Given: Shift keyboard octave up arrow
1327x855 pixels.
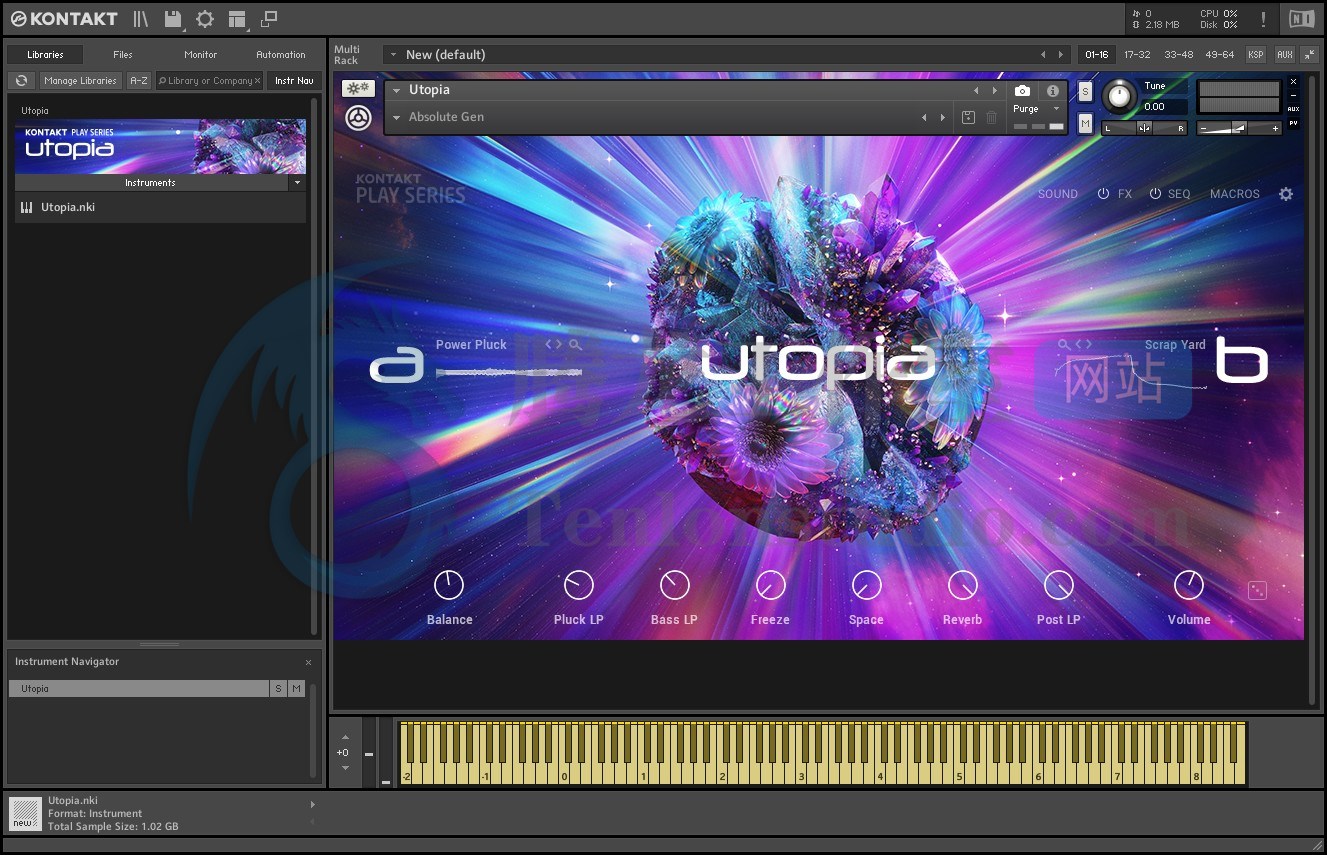Looking at the screenshot, I should click(345, 737).
